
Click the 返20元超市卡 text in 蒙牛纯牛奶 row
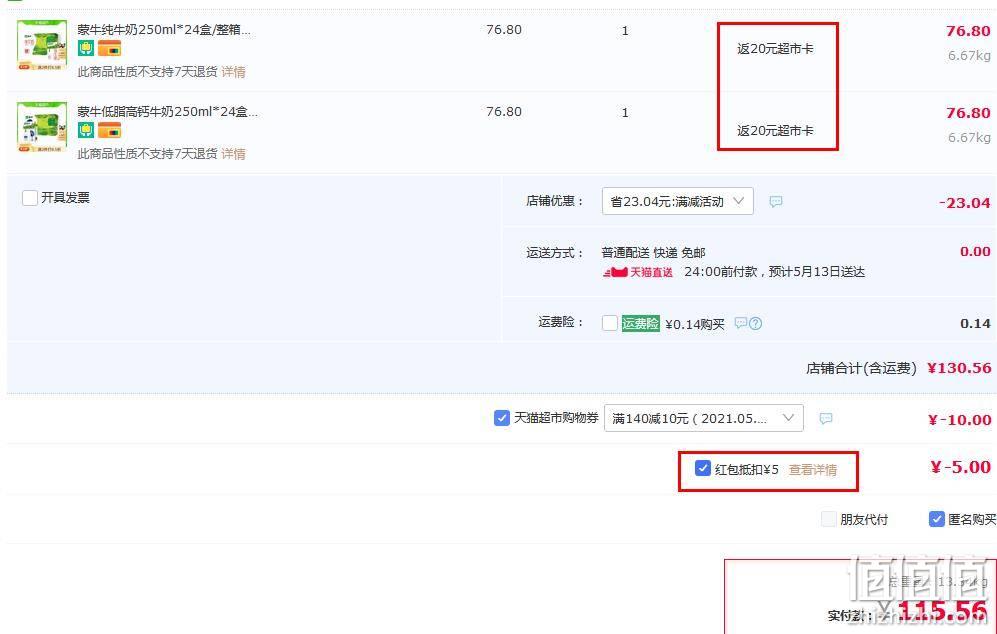point(775,49)
